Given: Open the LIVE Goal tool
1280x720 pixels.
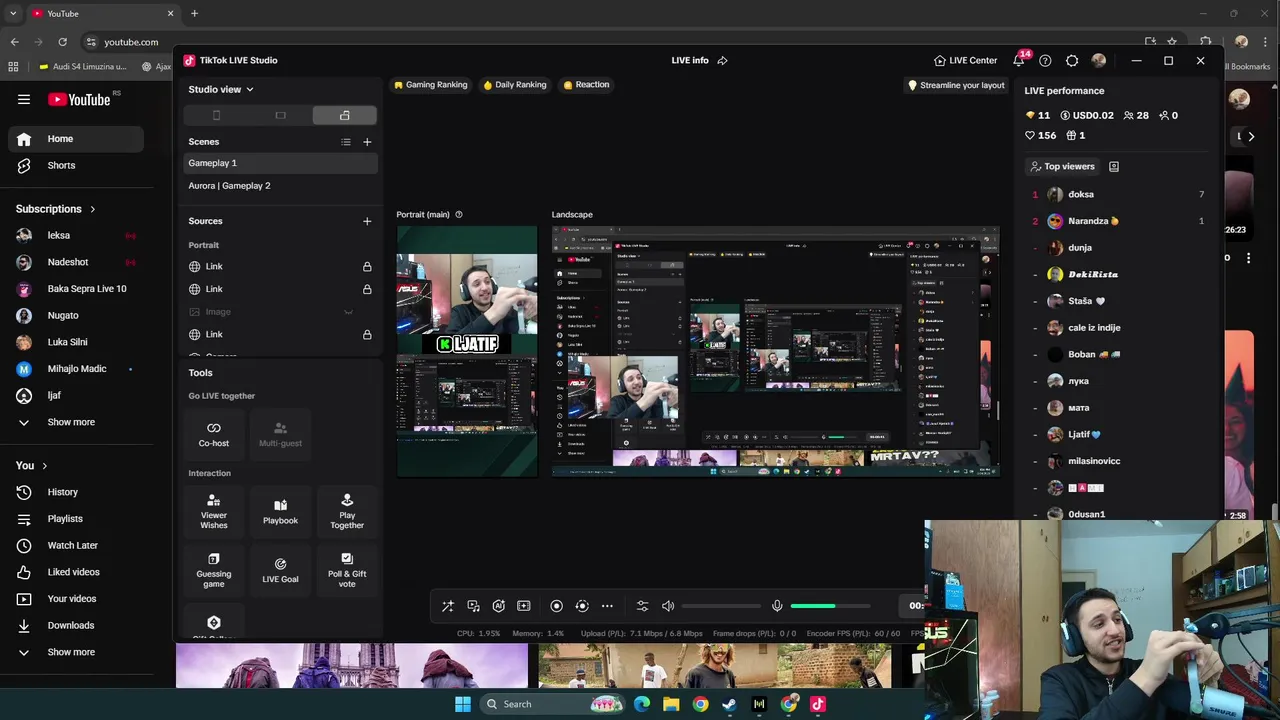Looking at the screenshot, I should click(x=280, y=569).
